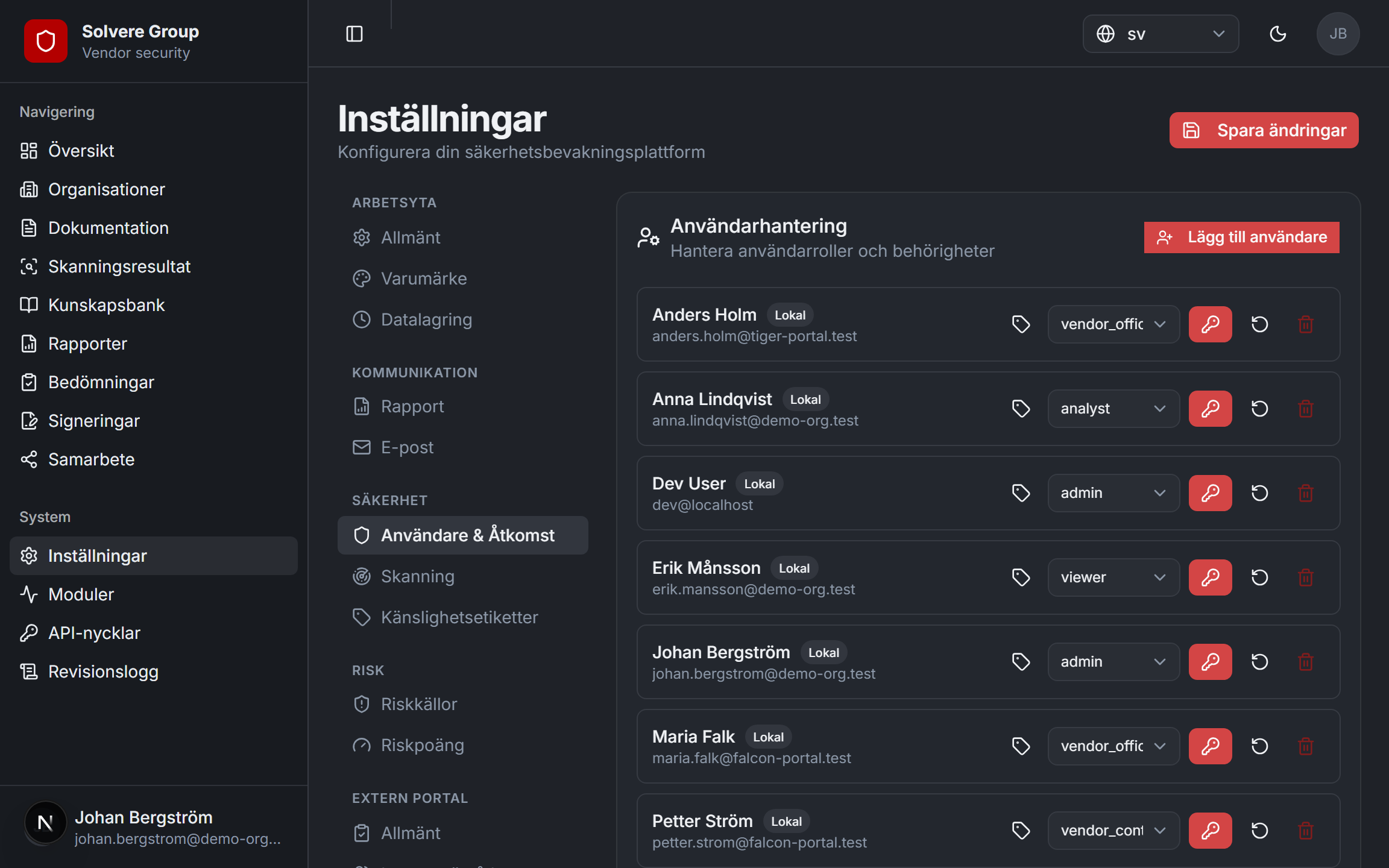The image size is (1389, 868).
Task: Open the JB user avatar menu
Action: coord(1338,34)
